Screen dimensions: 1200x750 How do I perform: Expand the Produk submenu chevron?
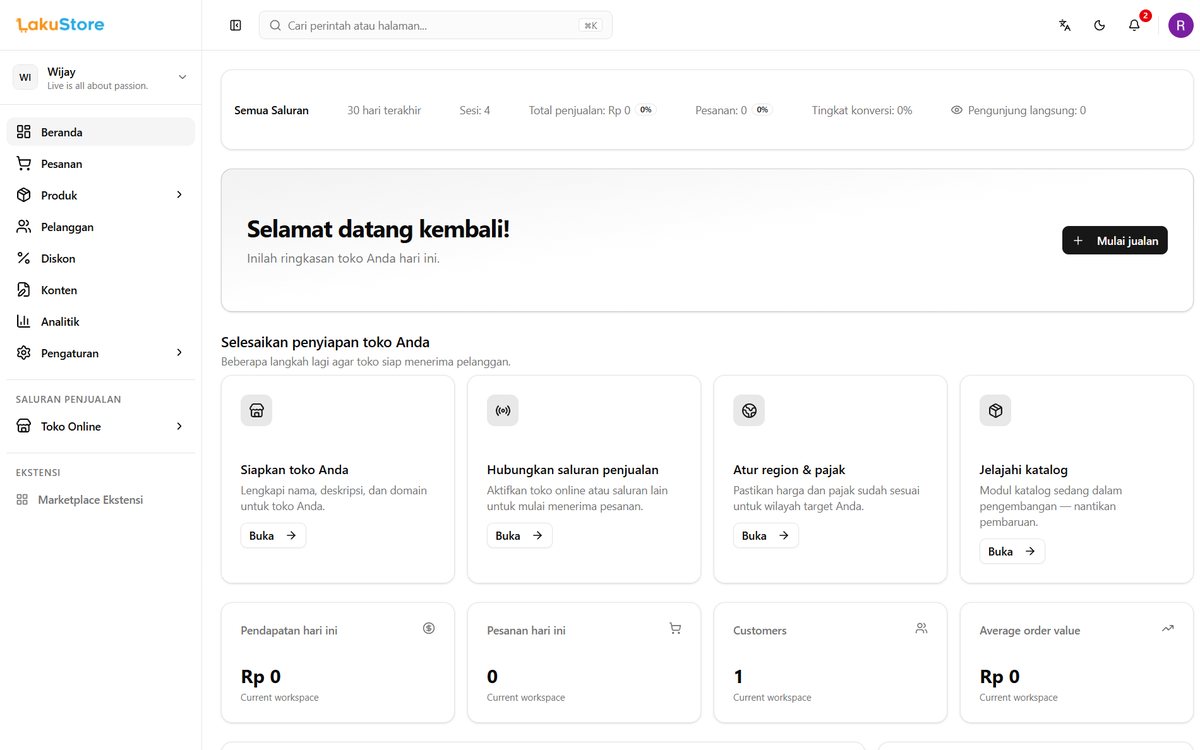coord(180,195)
